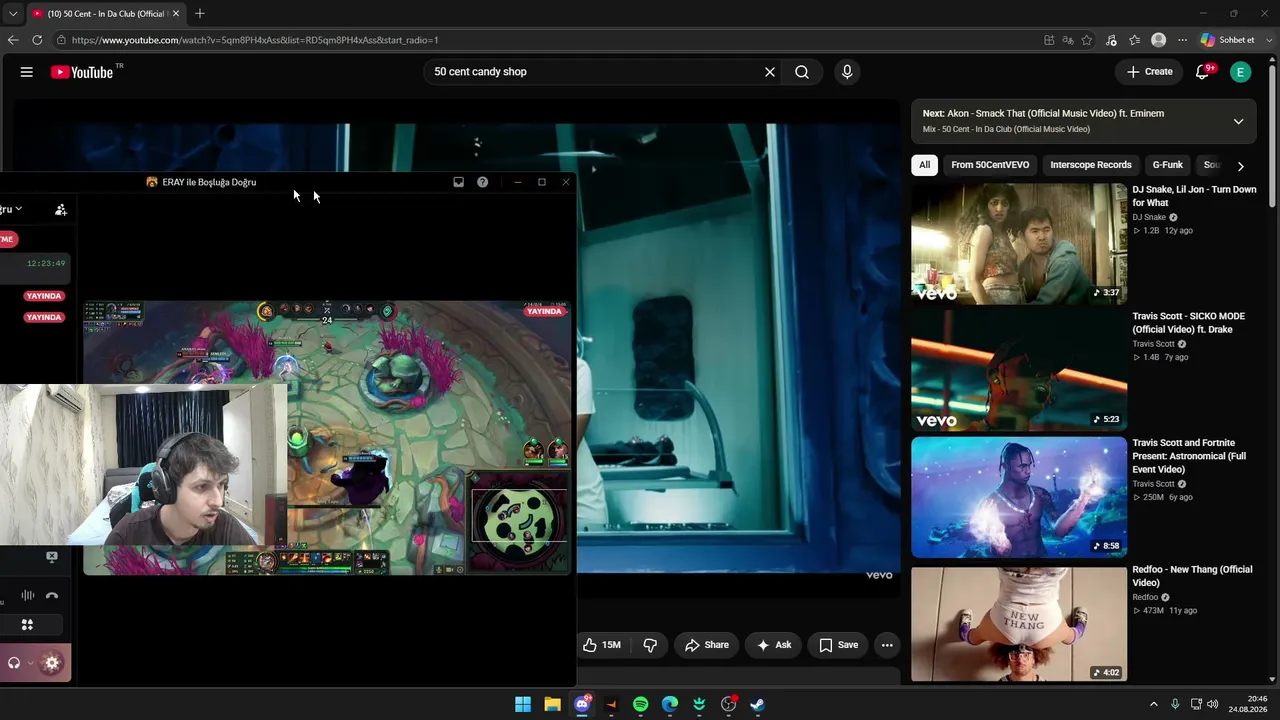Open browser settings and more menu
Image resolution: width=1280 pixels, height=720 pixels.
1182,40
